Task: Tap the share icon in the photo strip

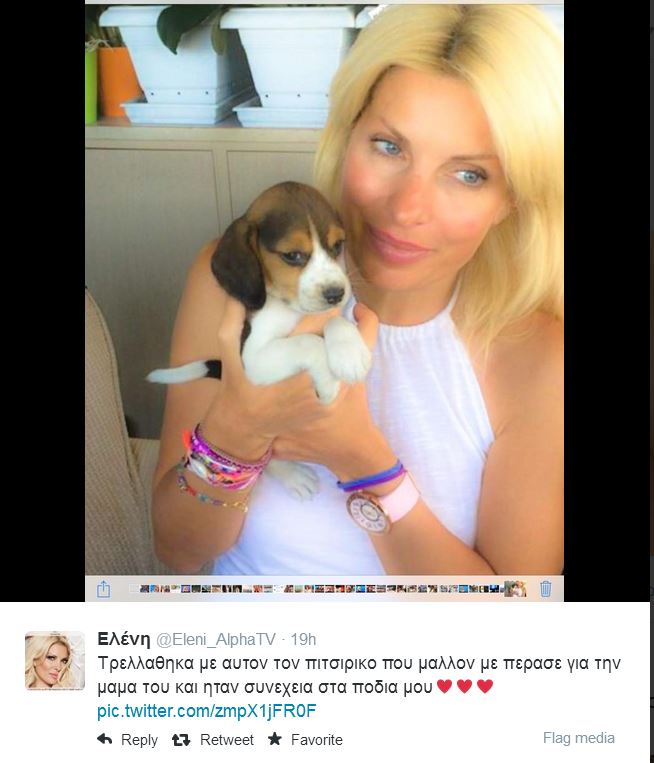Action: [x=104, y=589]
